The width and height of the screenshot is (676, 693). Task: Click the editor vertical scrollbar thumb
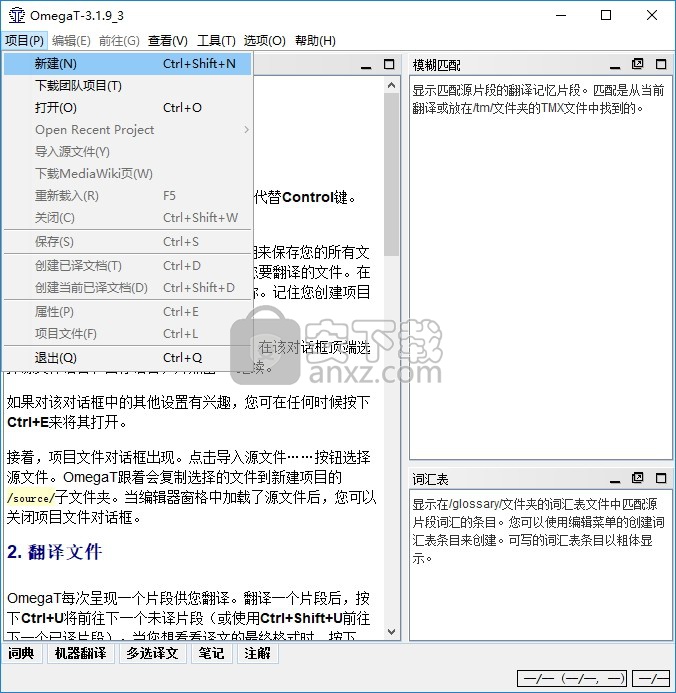point(391,174)
